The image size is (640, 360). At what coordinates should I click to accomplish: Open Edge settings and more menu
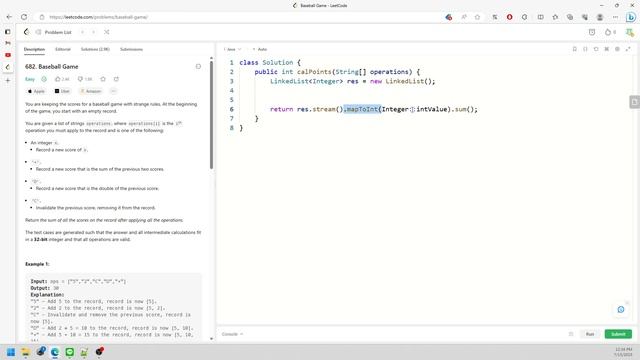(615, 17)
